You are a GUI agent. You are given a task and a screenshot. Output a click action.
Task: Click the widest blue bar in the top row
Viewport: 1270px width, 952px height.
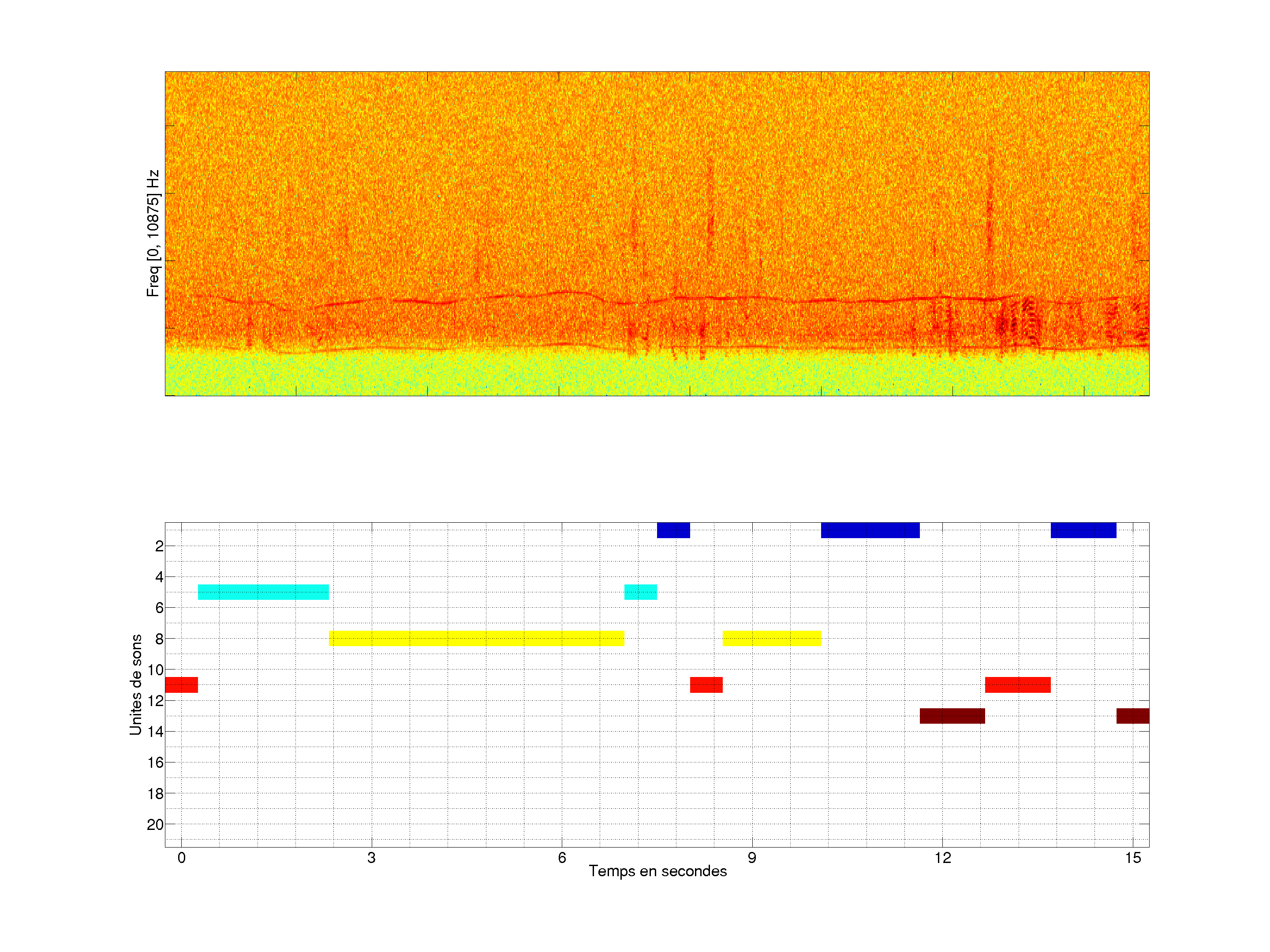click(870, 530)
